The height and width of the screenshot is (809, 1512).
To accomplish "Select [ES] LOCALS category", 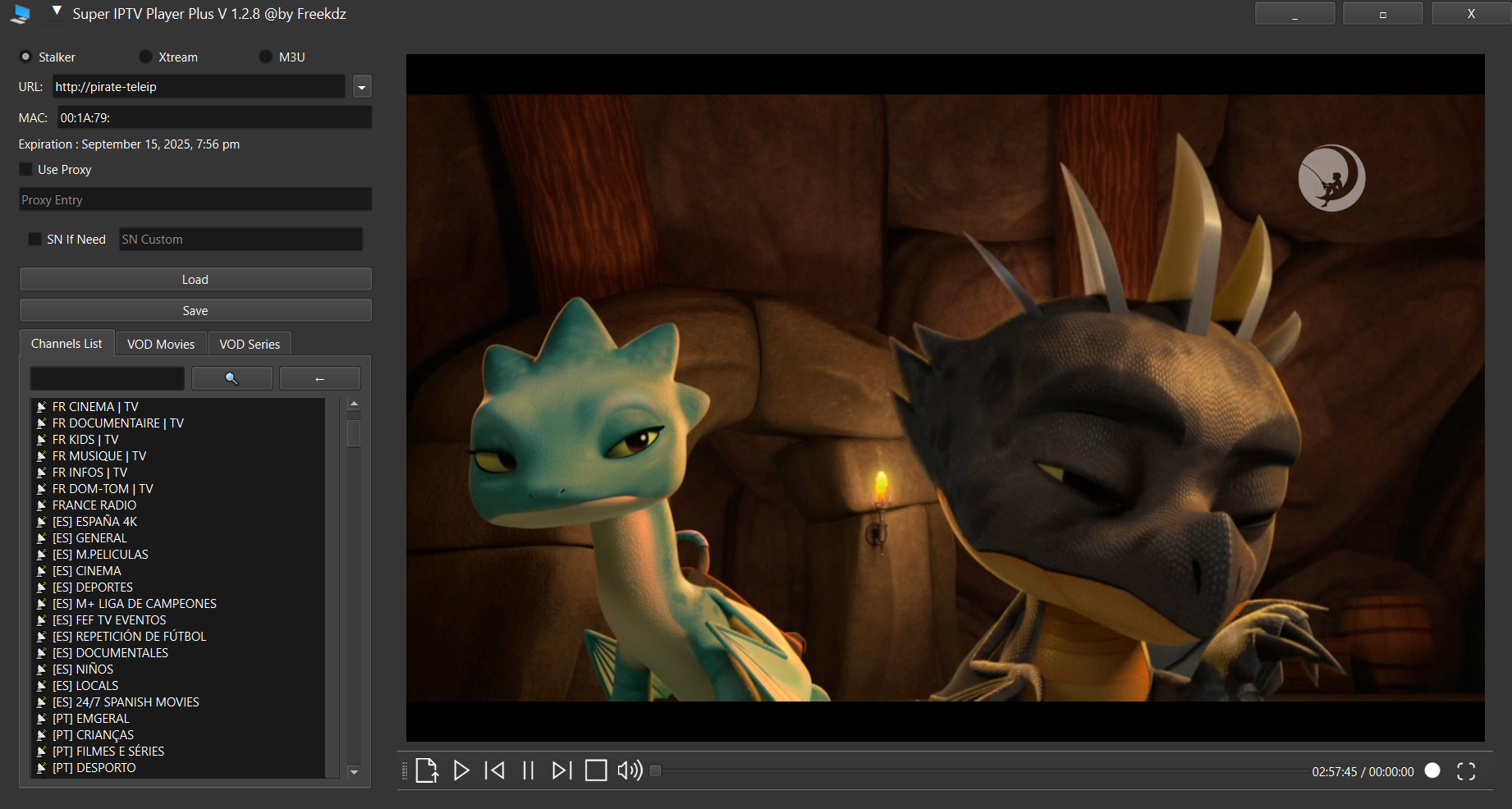I will pyautogui.click(x=85, y=686).
